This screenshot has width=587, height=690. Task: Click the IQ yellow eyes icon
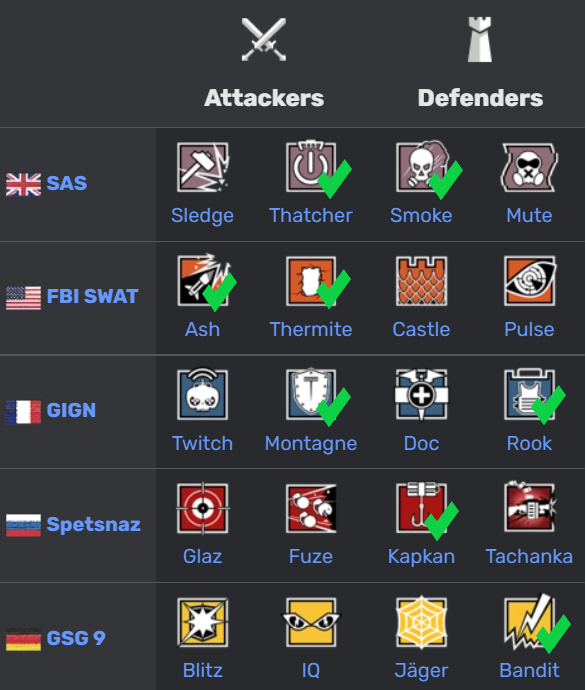311,622
